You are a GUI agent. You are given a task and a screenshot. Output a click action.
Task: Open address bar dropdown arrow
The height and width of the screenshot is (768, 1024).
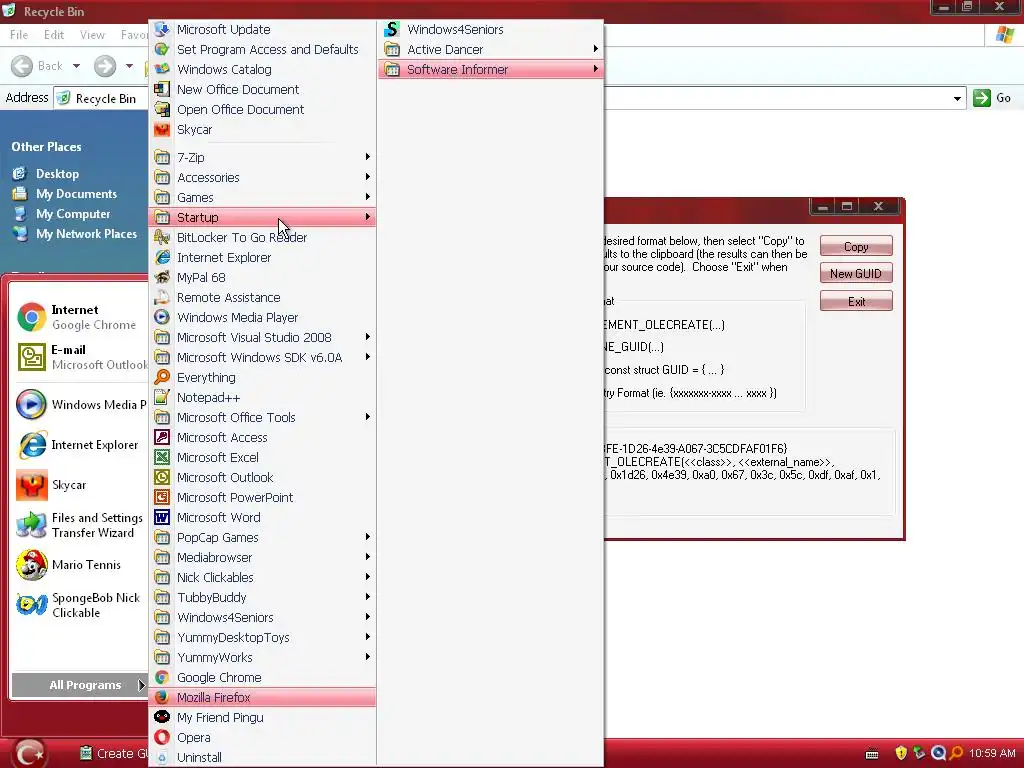[957, 99]
